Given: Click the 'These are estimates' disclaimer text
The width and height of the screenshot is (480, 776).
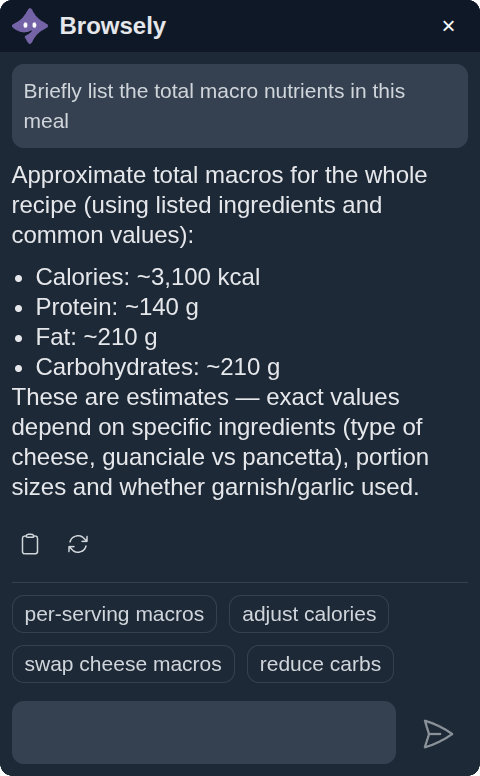Looking at the screenshot, I should pos(220,442).
